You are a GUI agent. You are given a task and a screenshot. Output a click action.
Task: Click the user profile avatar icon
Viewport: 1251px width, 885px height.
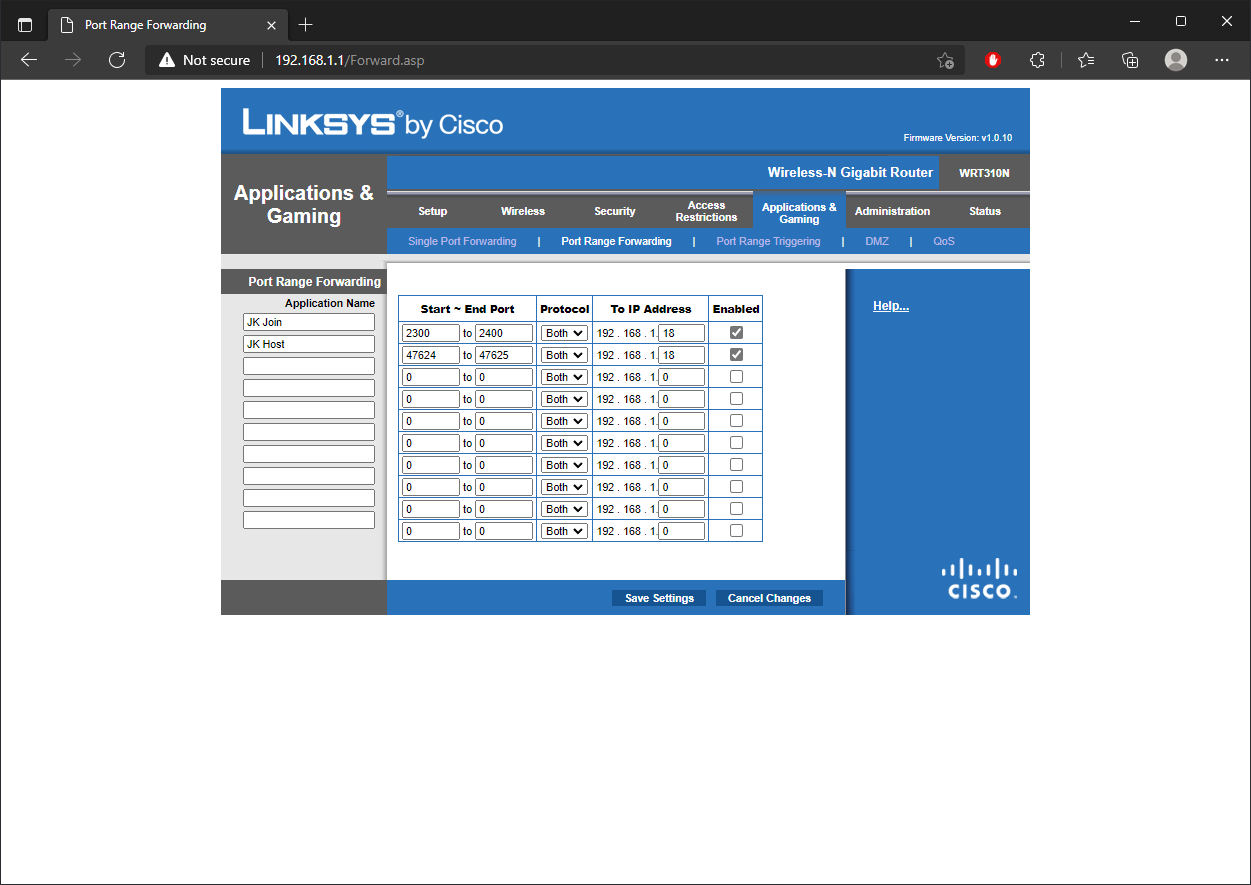pyautogui.click(x=1176, y=60)
